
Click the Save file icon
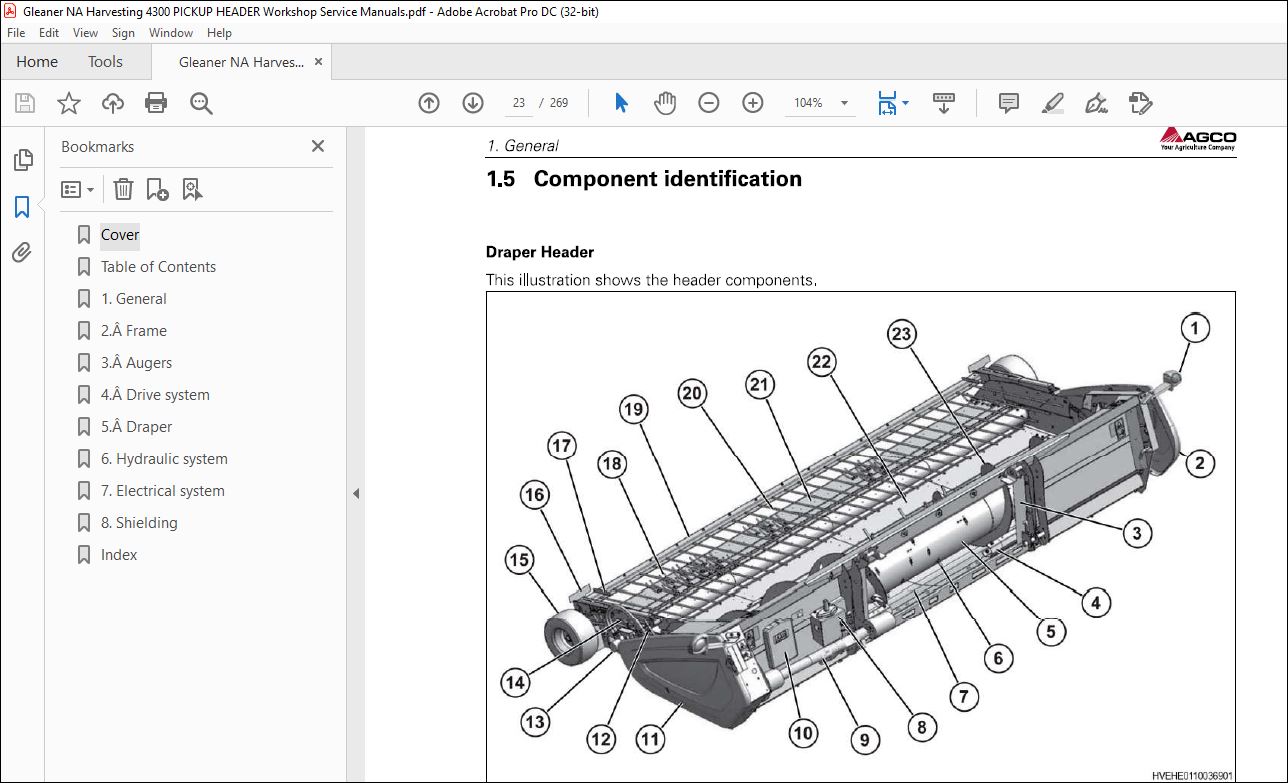(x=25, y=103)
